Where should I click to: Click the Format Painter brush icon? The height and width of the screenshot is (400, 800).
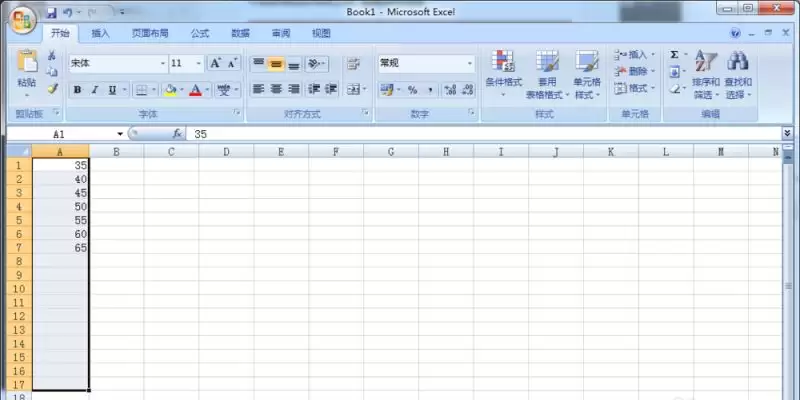pyautogui.click(x=52, y=89)
